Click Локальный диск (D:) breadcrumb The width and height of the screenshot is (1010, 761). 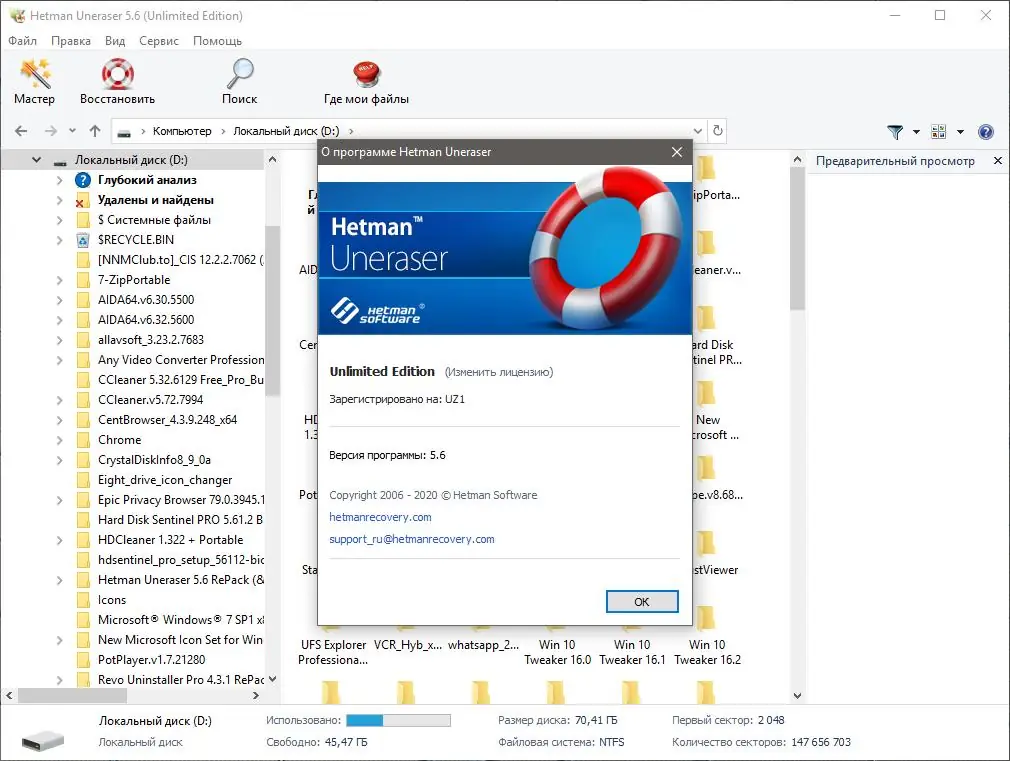(286, 131)
